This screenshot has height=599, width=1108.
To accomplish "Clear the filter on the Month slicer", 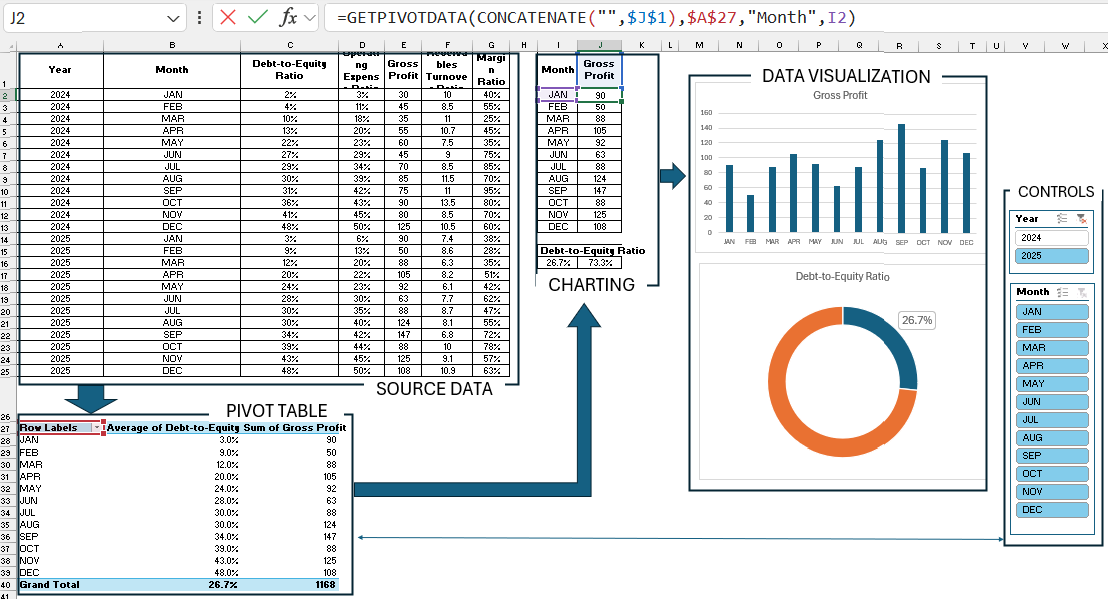I will (x=1082, y=292).
